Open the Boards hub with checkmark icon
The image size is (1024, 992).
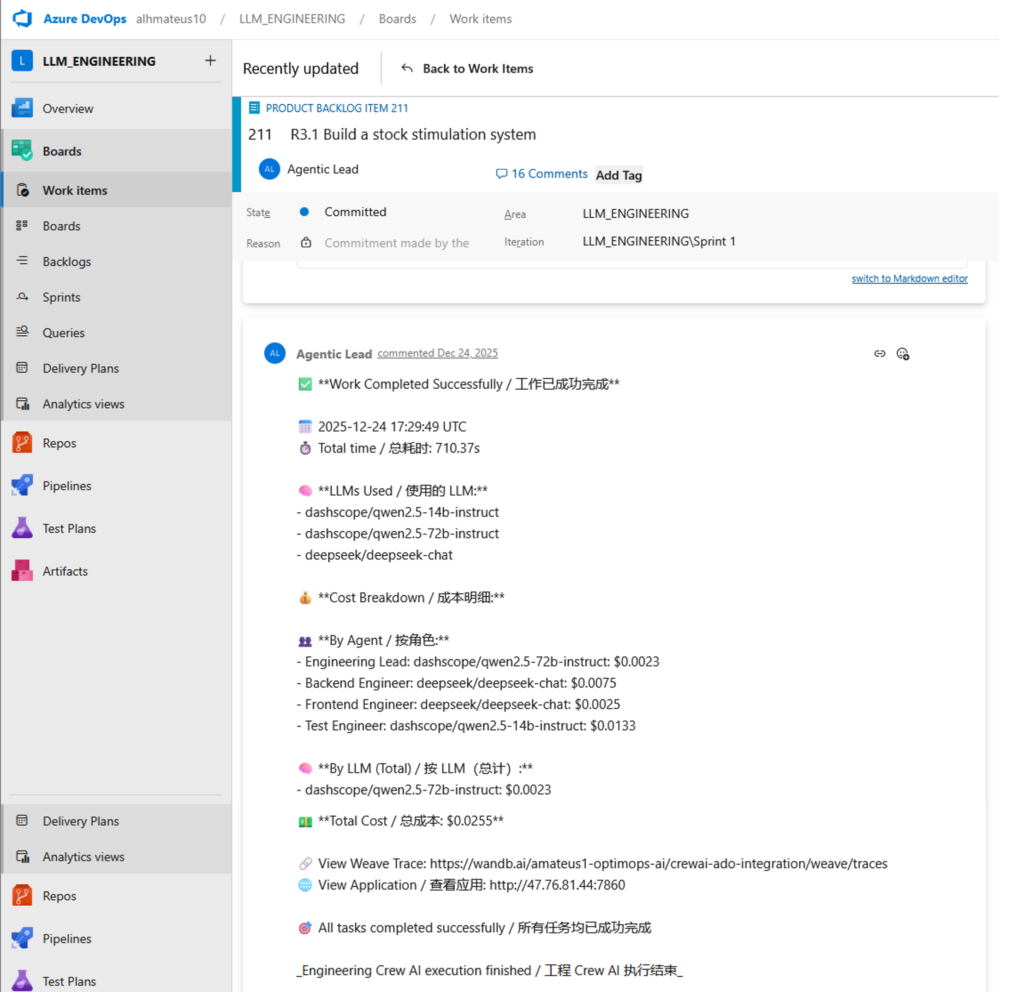tap(22, 151)
